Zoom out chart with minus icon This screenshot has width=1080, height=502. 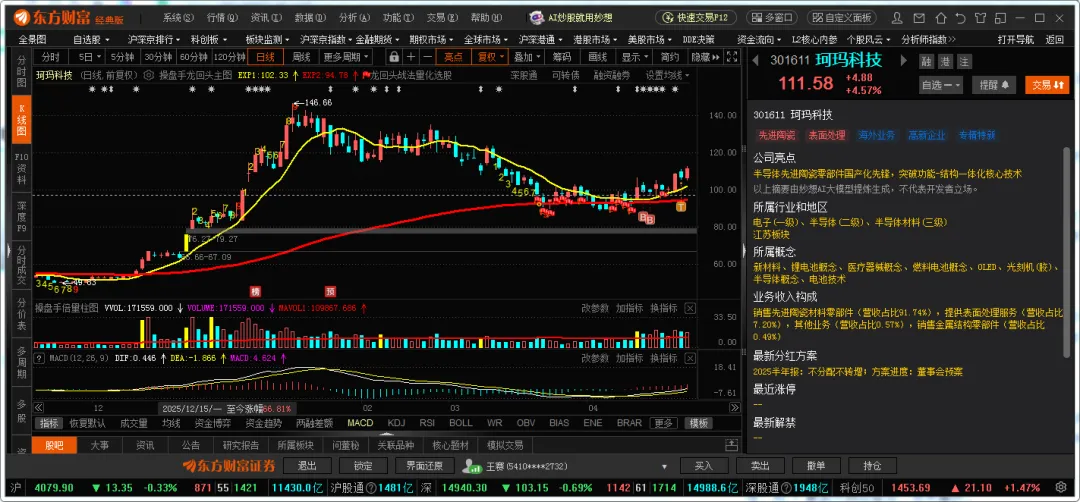click(428, 56)
